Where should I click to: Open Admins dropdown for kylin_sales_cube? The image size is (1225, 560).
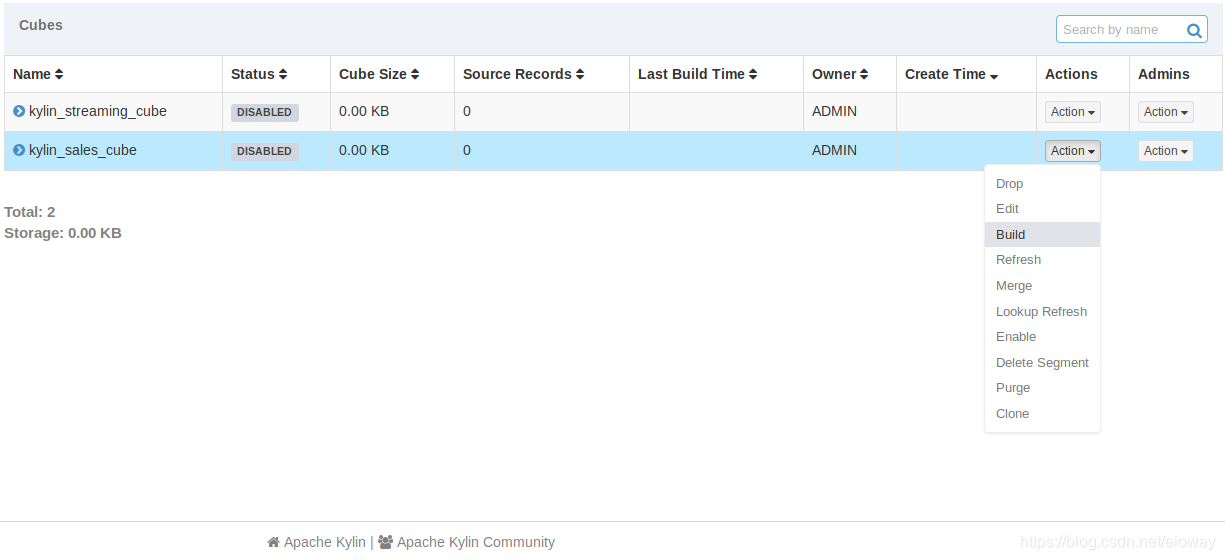pos(1166,151)
